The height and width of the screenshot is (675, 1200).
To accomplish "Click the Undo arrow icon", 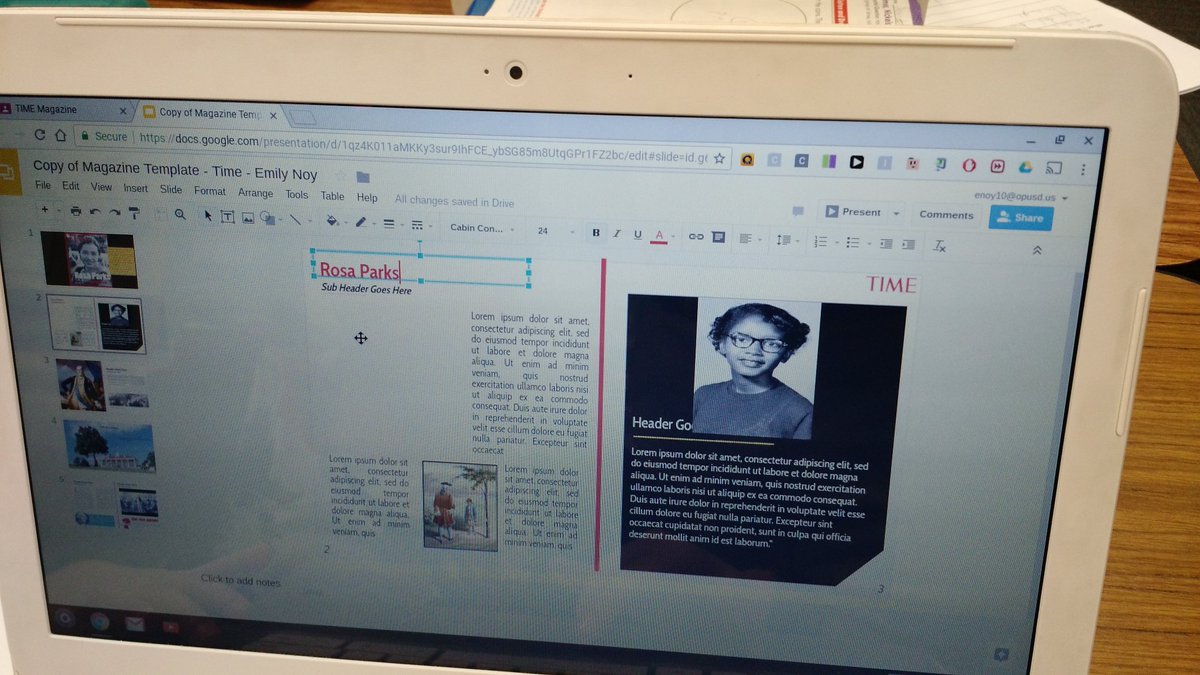I will (x=95, y=211).
